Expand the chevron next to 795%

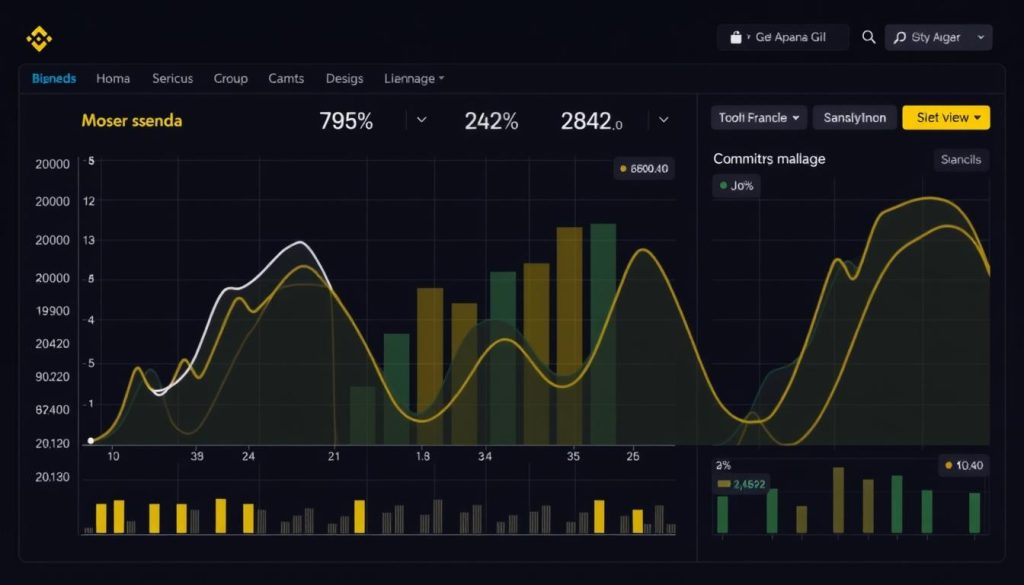422,119
